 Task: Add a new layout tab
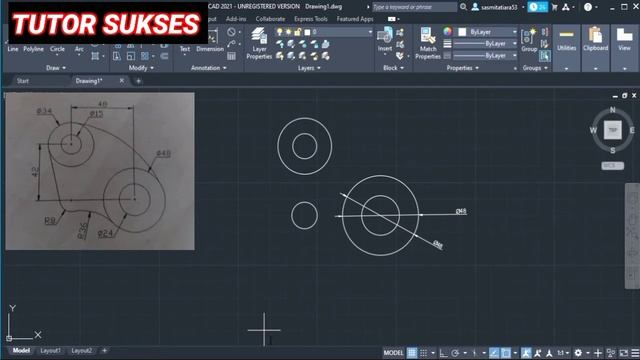pyautogui.click(x=104, y=350)
